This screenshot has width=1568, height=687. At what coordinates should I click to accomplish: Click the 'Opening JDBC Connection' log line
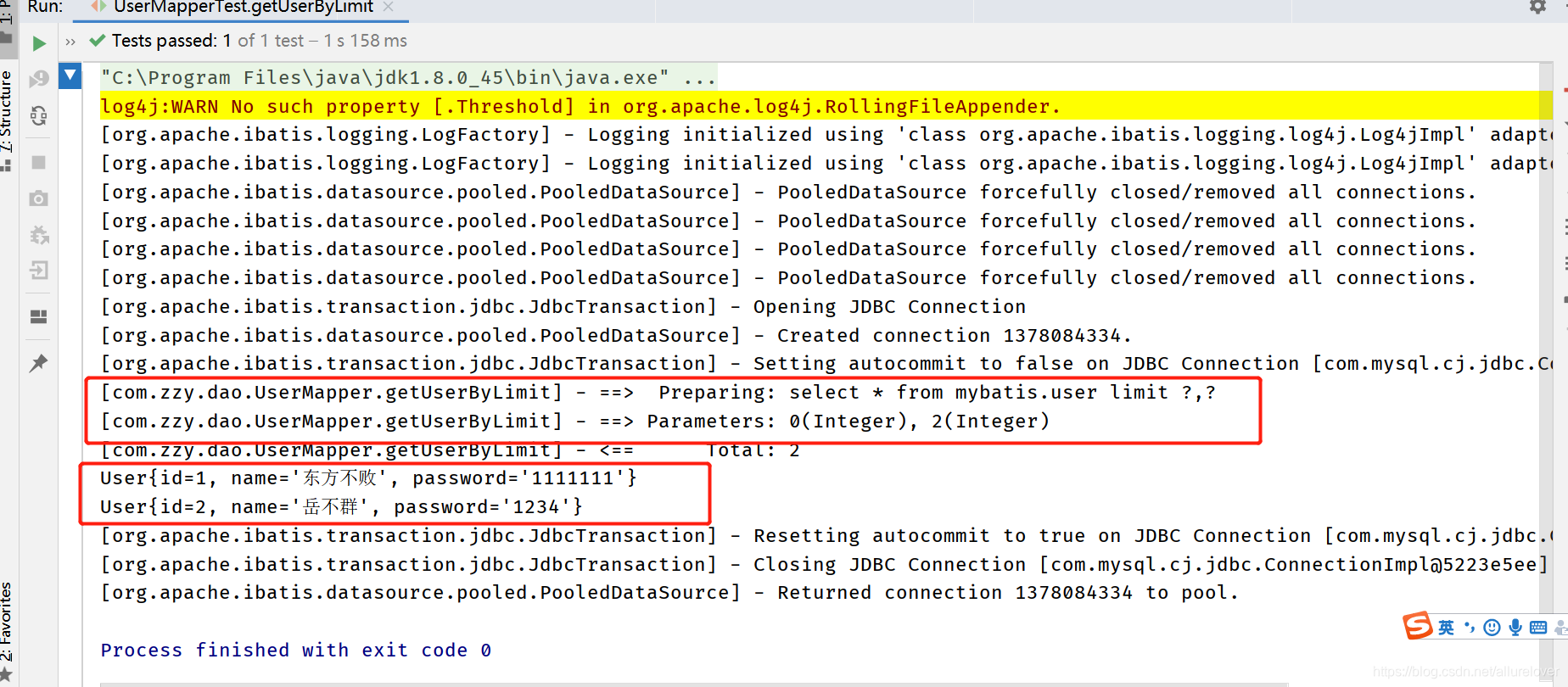click(x=563, y=306)
